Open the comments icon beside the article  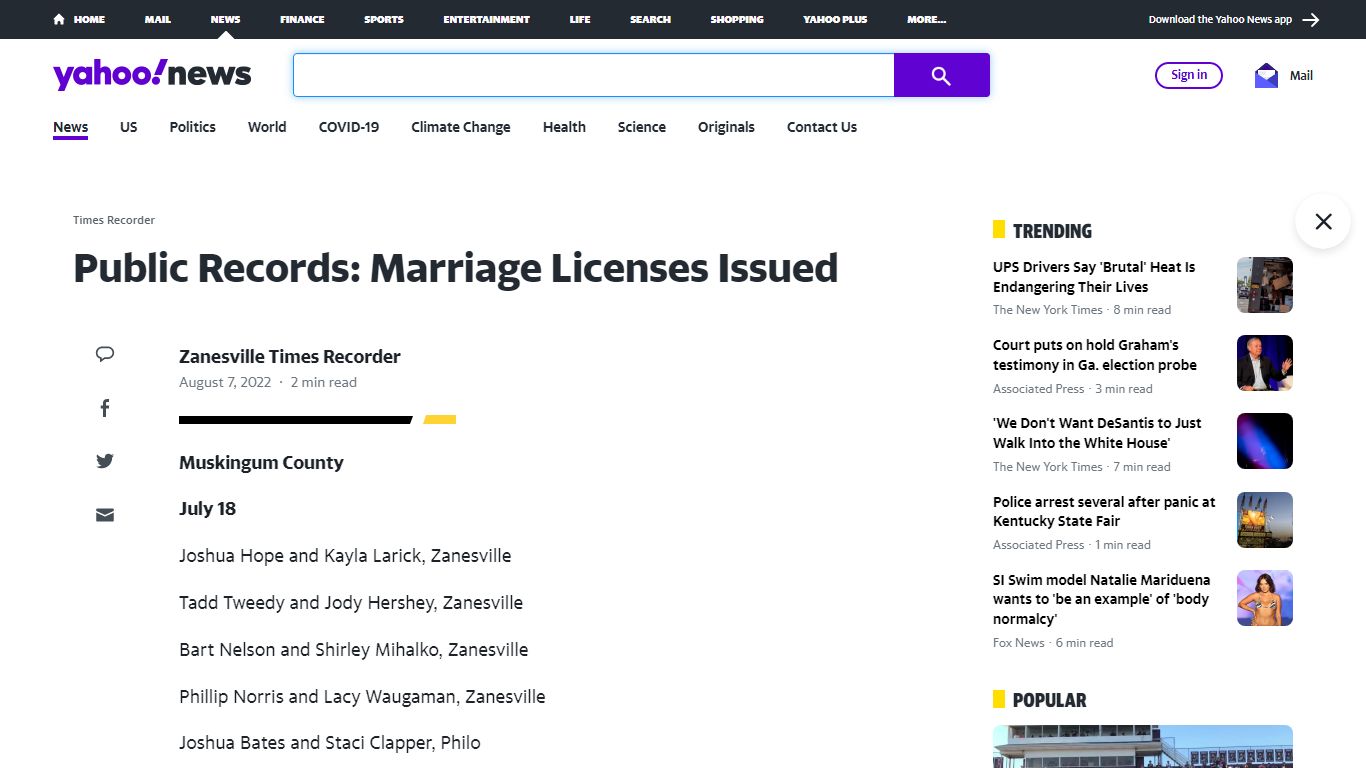[x=105, y=354]
